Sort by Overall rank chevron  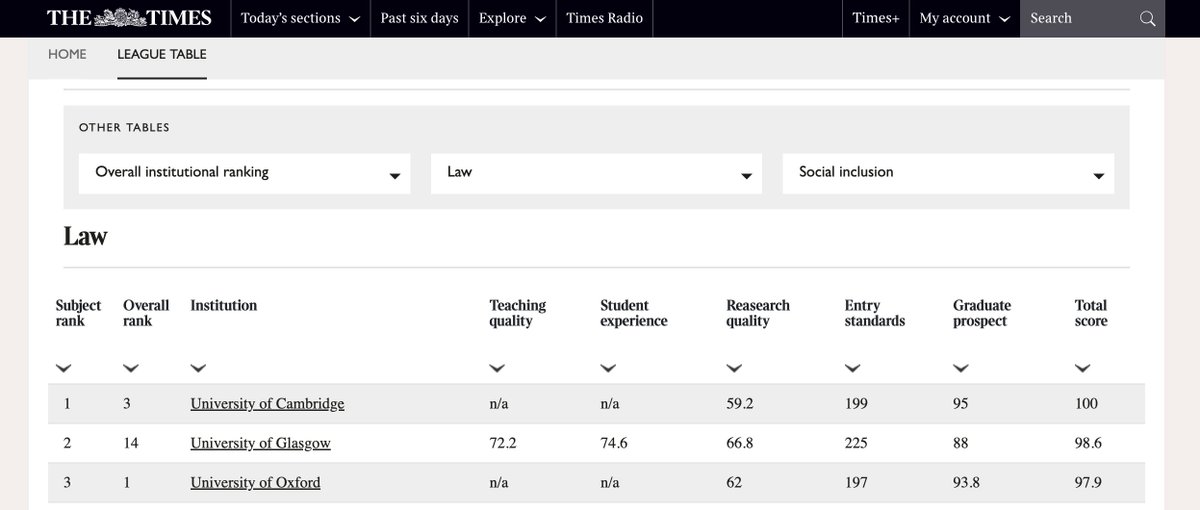(131, 368)
